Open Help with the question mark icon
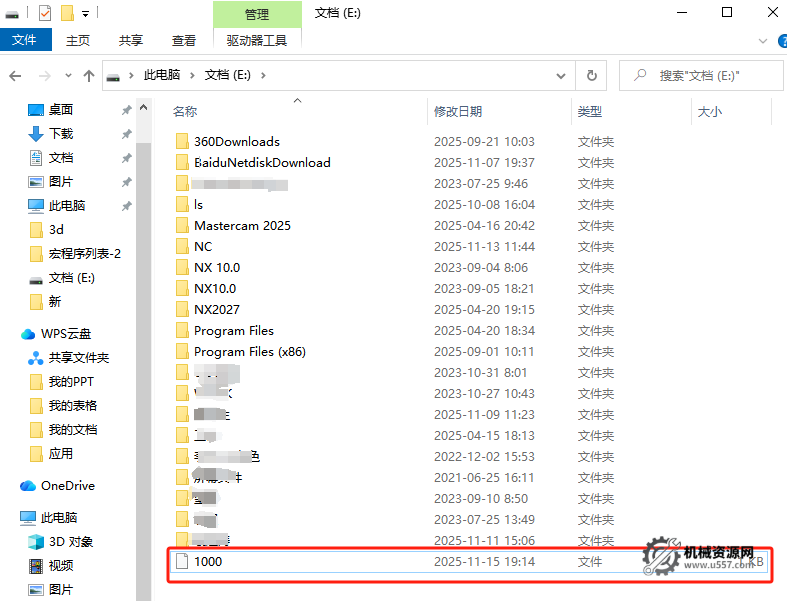This screenshot has height=601, width=787. (782, 41)
